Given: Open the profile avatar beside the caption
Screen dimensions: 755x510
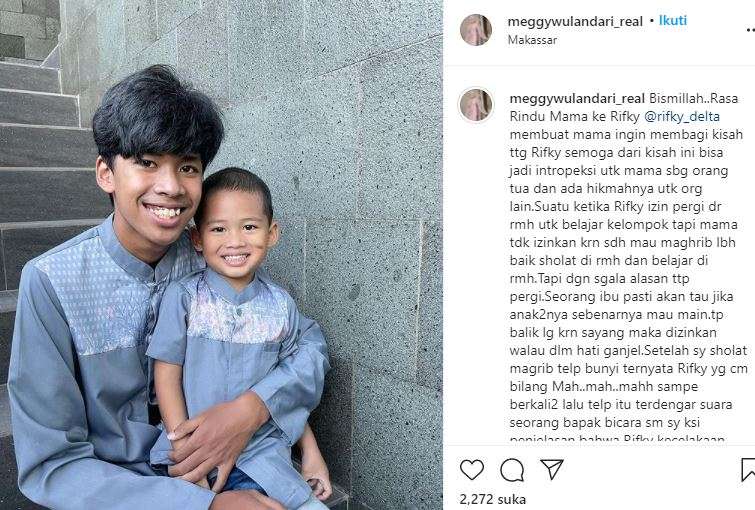Looking at the screenshot, I should coord(476,105).
